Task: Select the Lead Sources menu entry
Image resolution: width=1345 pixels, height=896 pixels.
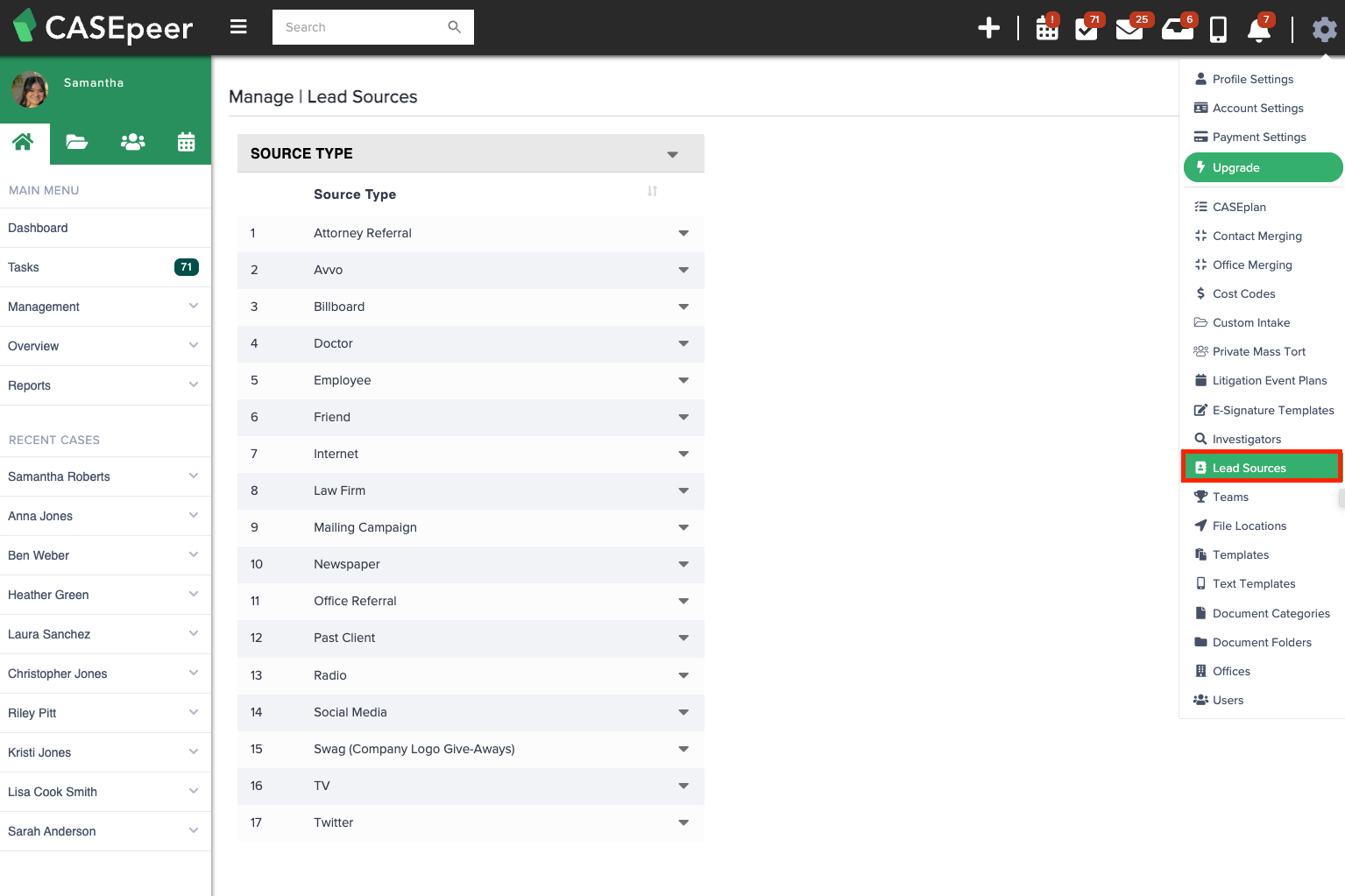Action: (1262, 468)
